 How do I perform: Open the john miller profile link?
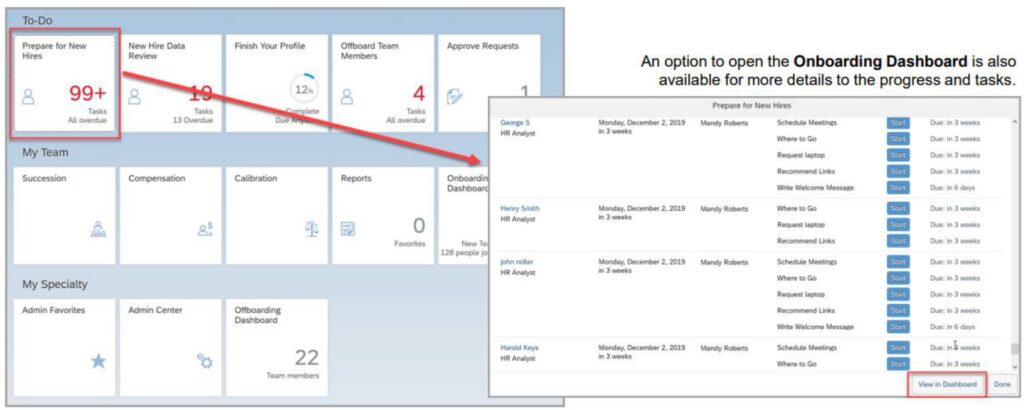[x=517, y=262]
